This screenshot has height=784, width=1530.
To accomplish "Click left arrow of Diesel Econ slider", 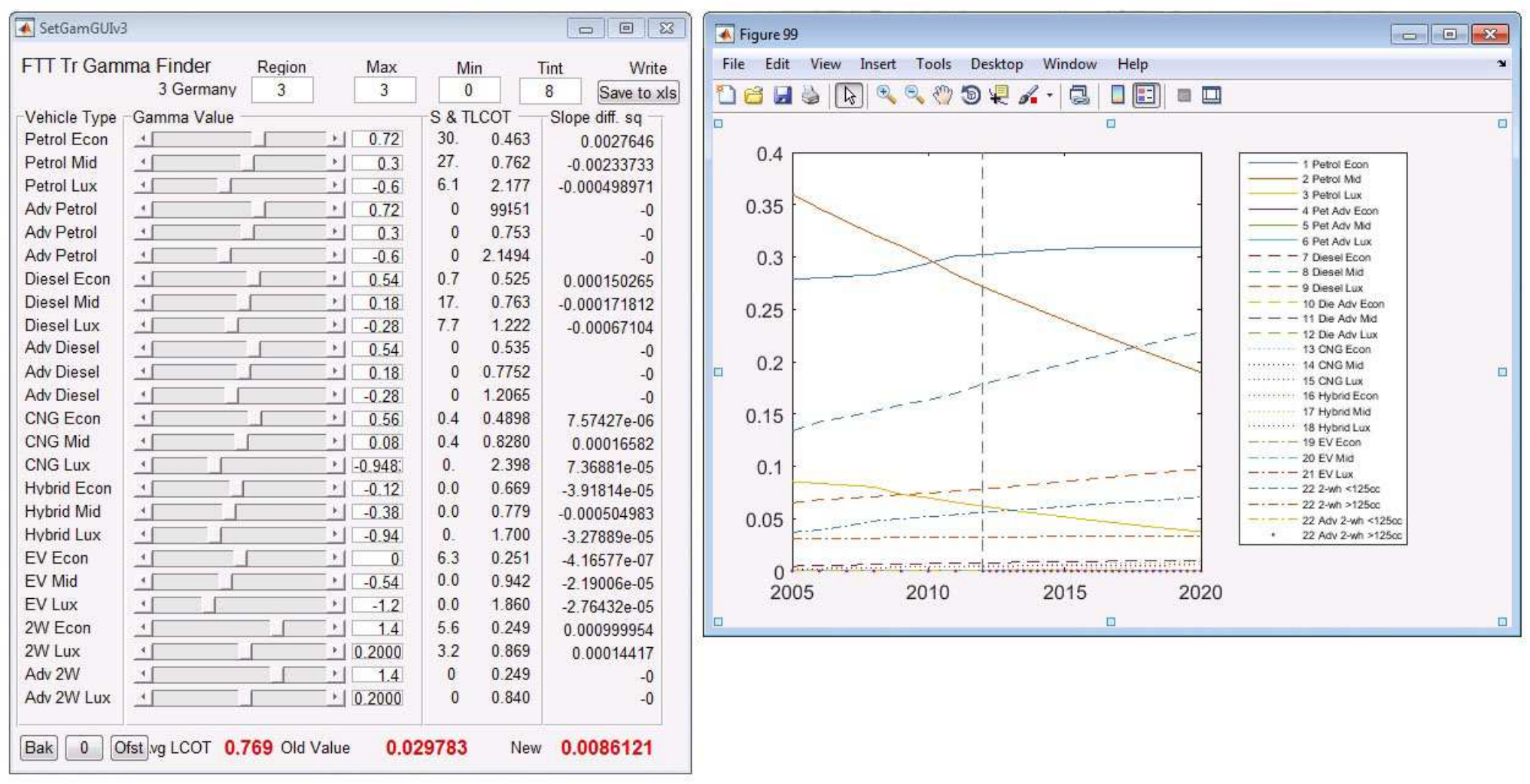I will [x=143, y=279].
